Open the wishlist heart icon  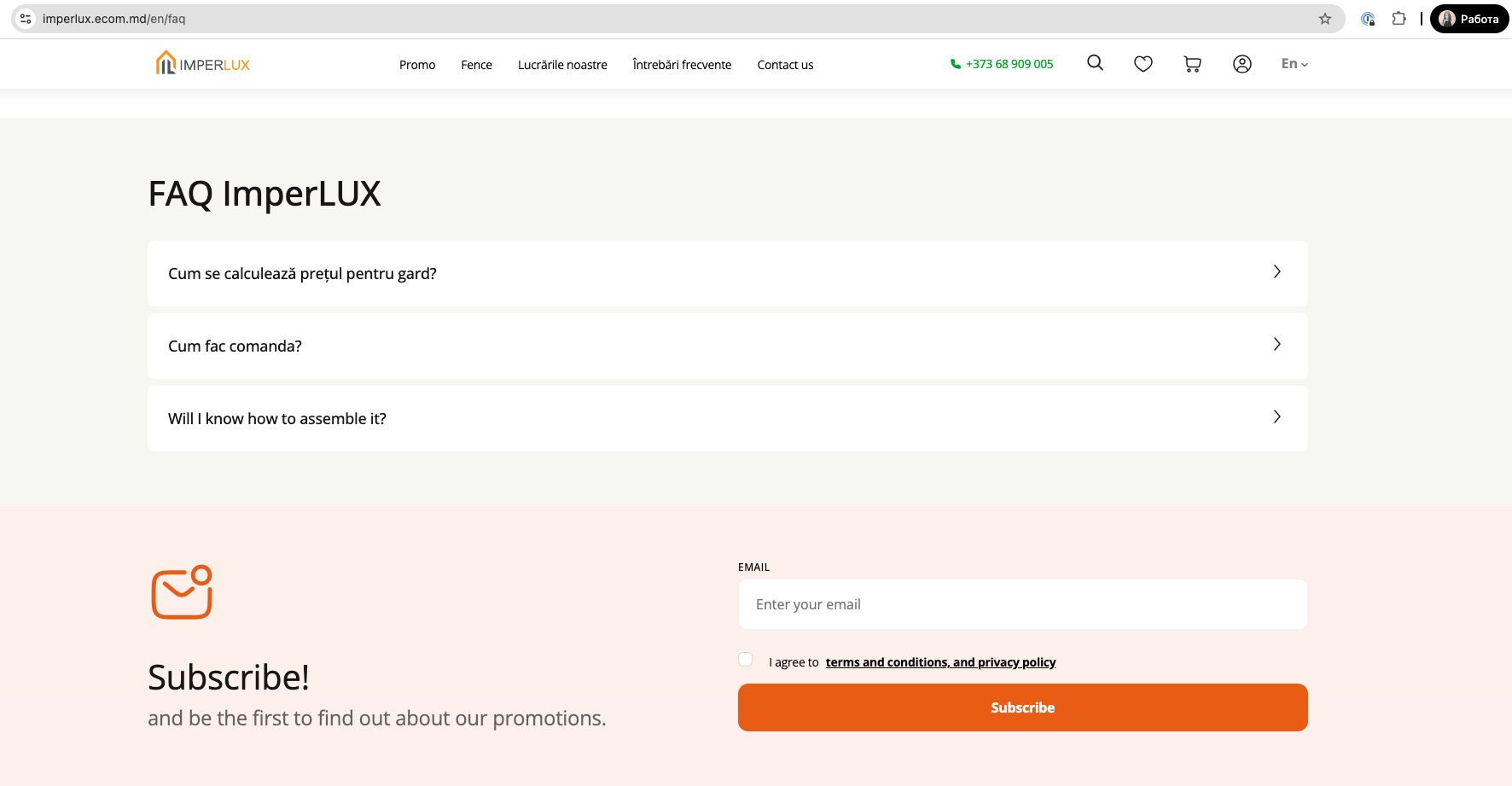1143,64
